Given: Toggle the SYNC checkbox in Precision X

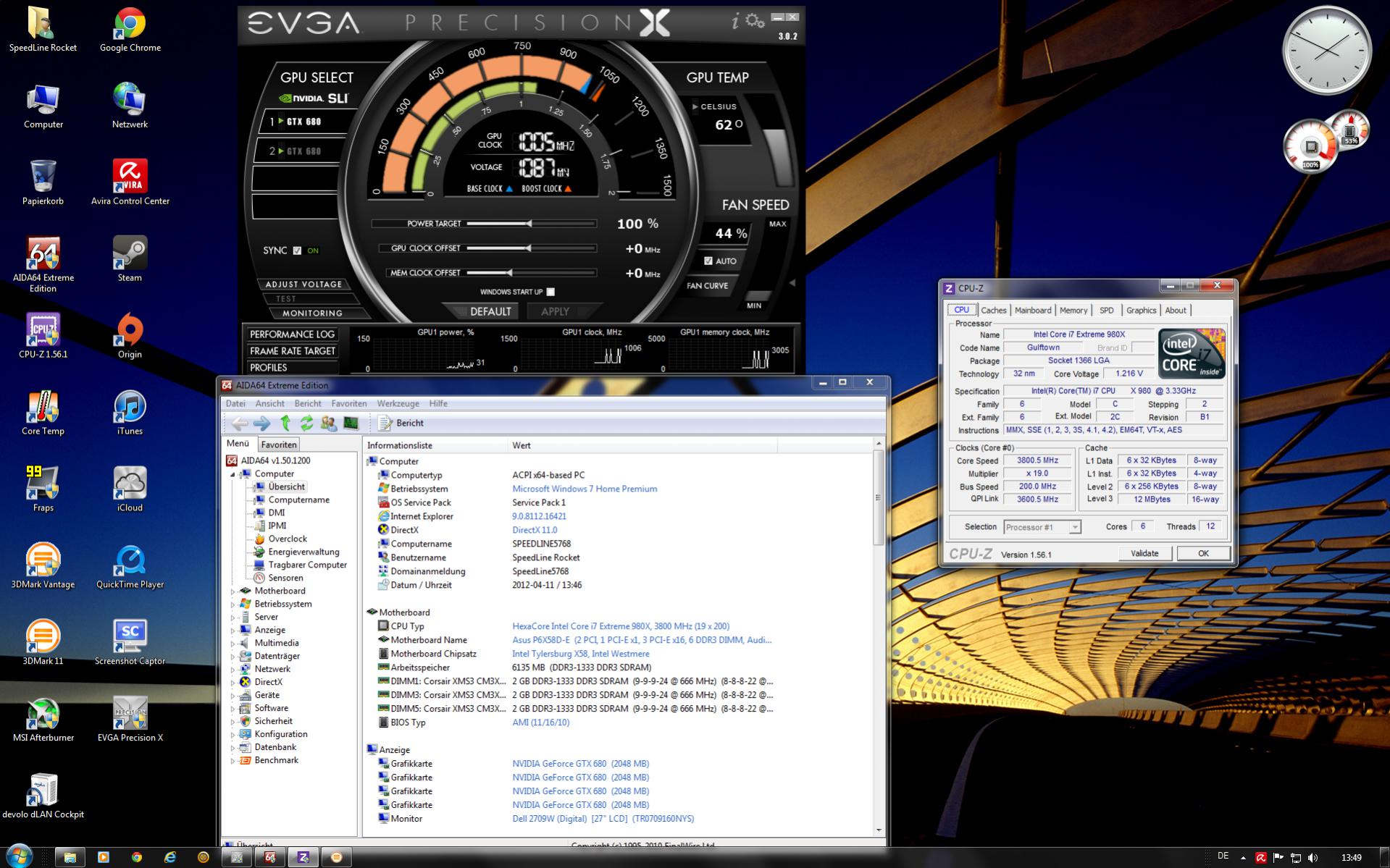Looking at the screenshot, I should [x=297, y=250].
